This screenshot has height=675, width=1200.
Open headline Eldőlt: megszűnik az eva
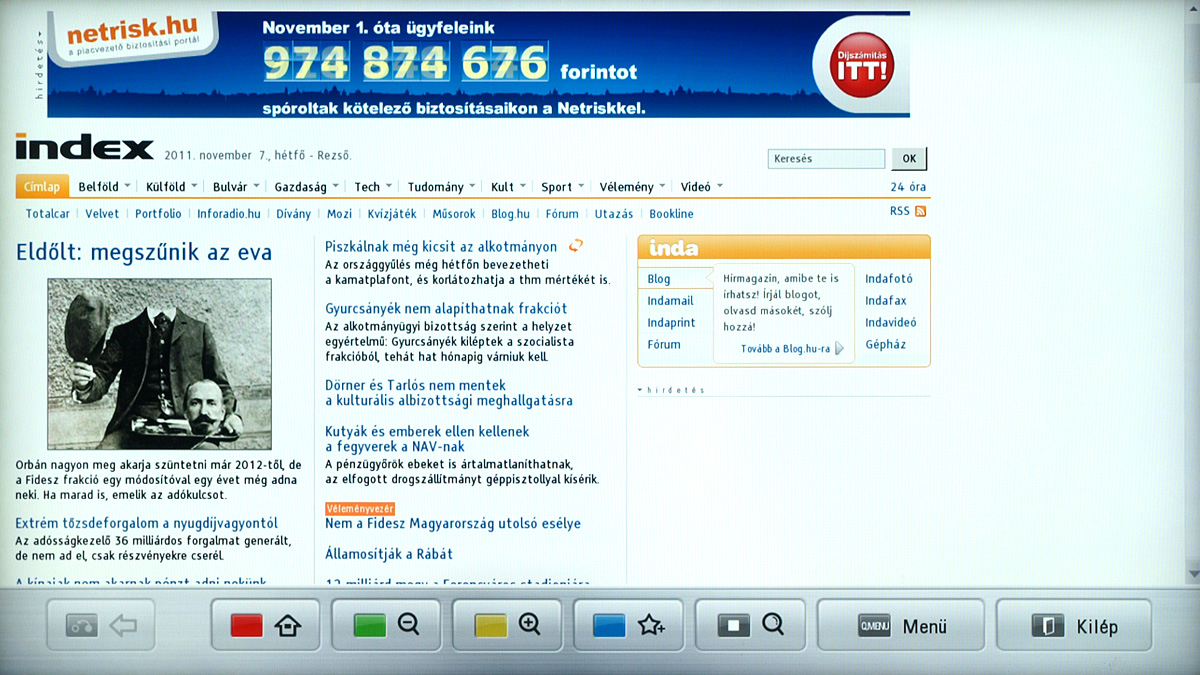click(144, 253)
